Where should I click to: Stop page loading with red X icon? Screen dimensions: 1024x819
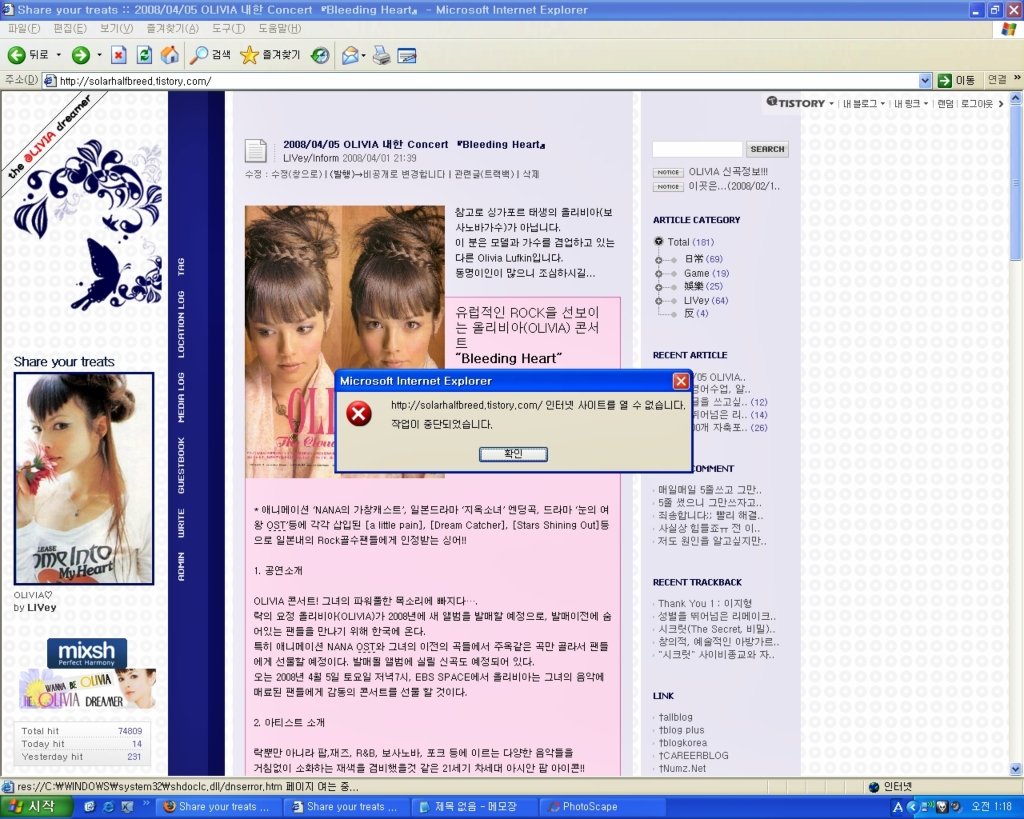[118, 56]
